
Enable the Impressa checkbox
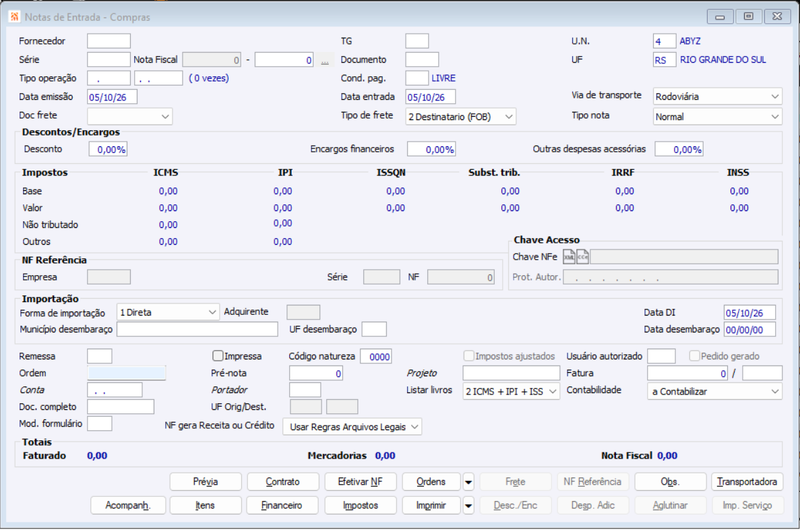click(x=218, y=356)
